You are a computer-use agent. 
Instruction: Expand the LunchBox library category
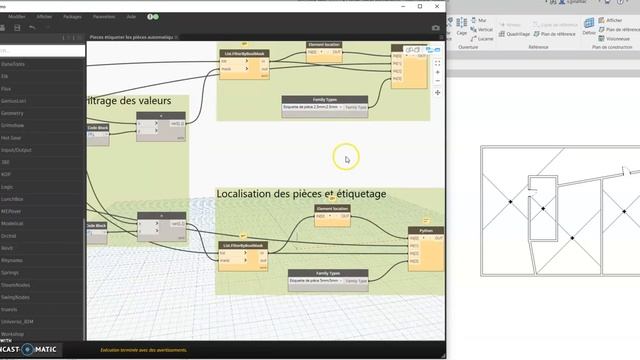click(12, 199)
